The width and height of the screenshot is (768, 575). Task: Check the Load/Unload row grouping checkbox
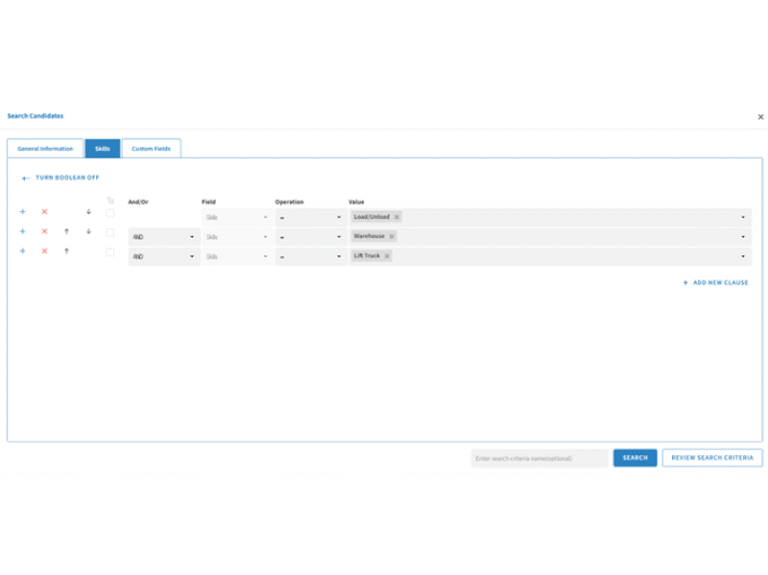click(x=110, y=213)
